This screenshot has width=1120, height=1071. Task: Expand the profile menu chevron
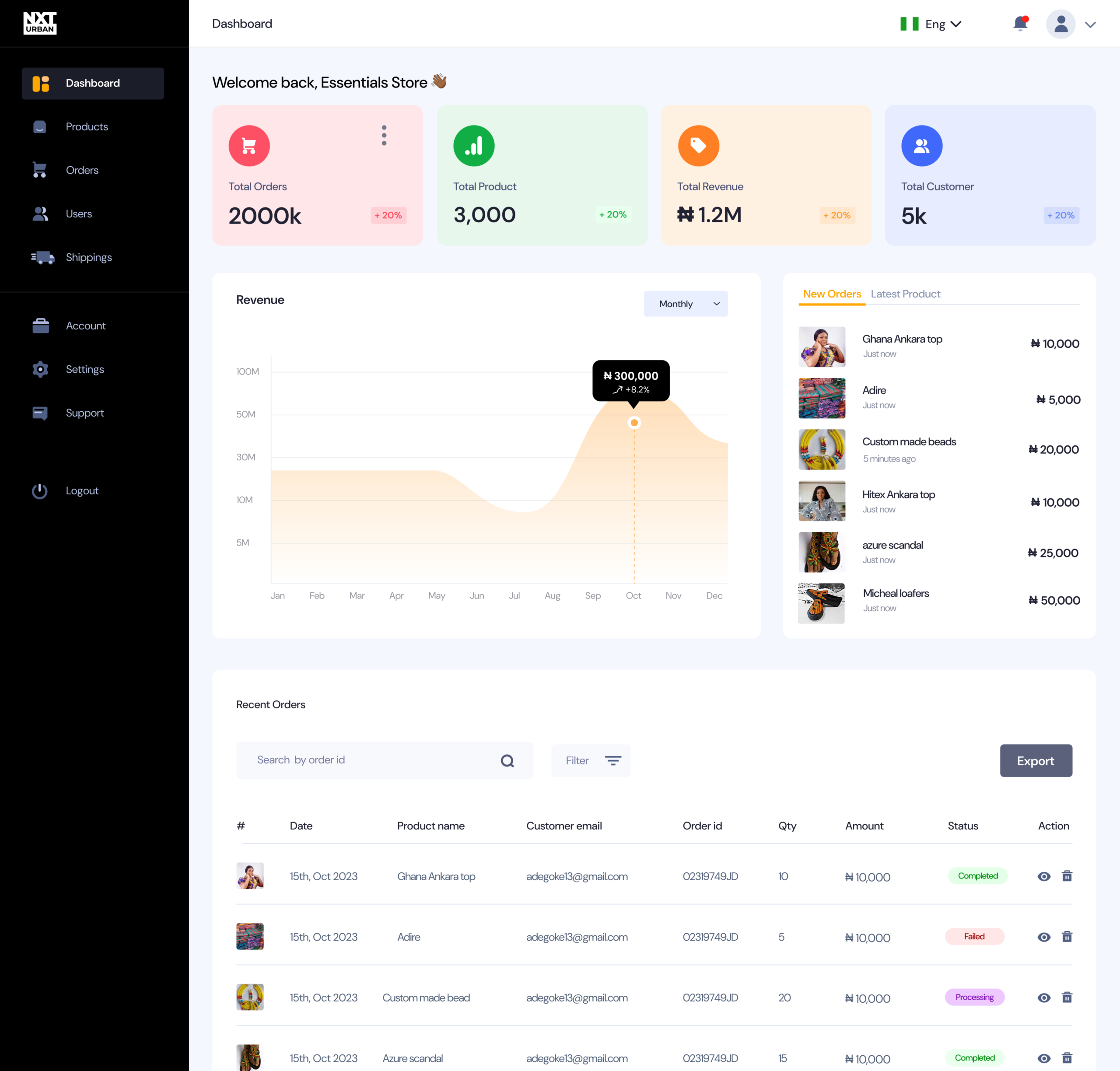click(1090, 24)
